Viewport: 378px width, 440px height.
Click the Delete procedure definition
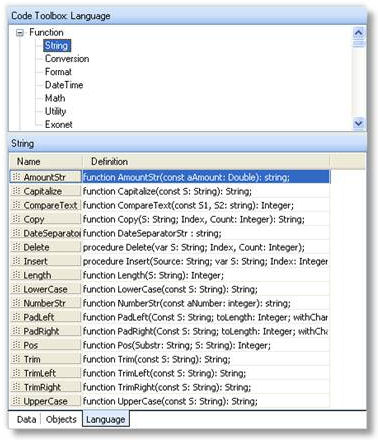coord(206,247)
